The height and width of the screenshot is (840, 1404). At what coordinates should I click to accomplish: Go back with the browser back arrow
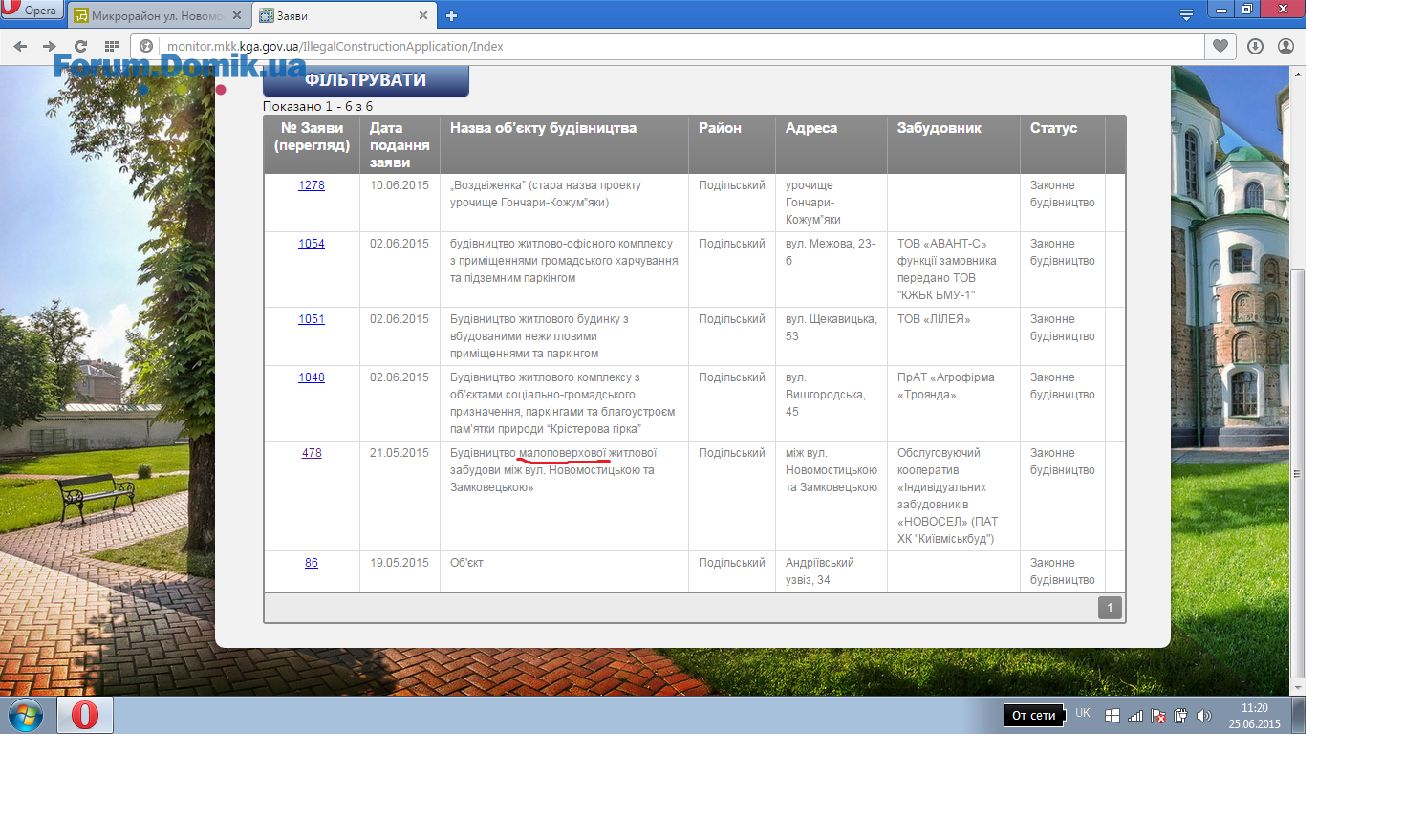pyautogui.click(x=20, y=46)
